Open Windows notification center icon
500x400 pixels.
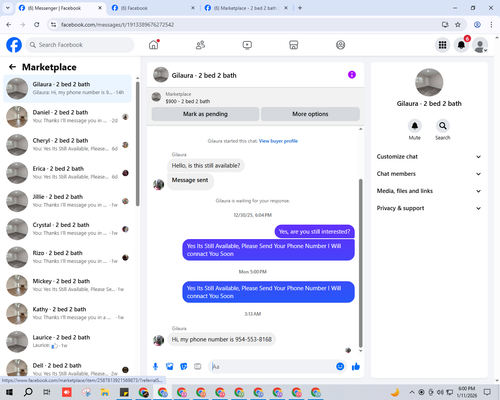click(x=487, y=392)
